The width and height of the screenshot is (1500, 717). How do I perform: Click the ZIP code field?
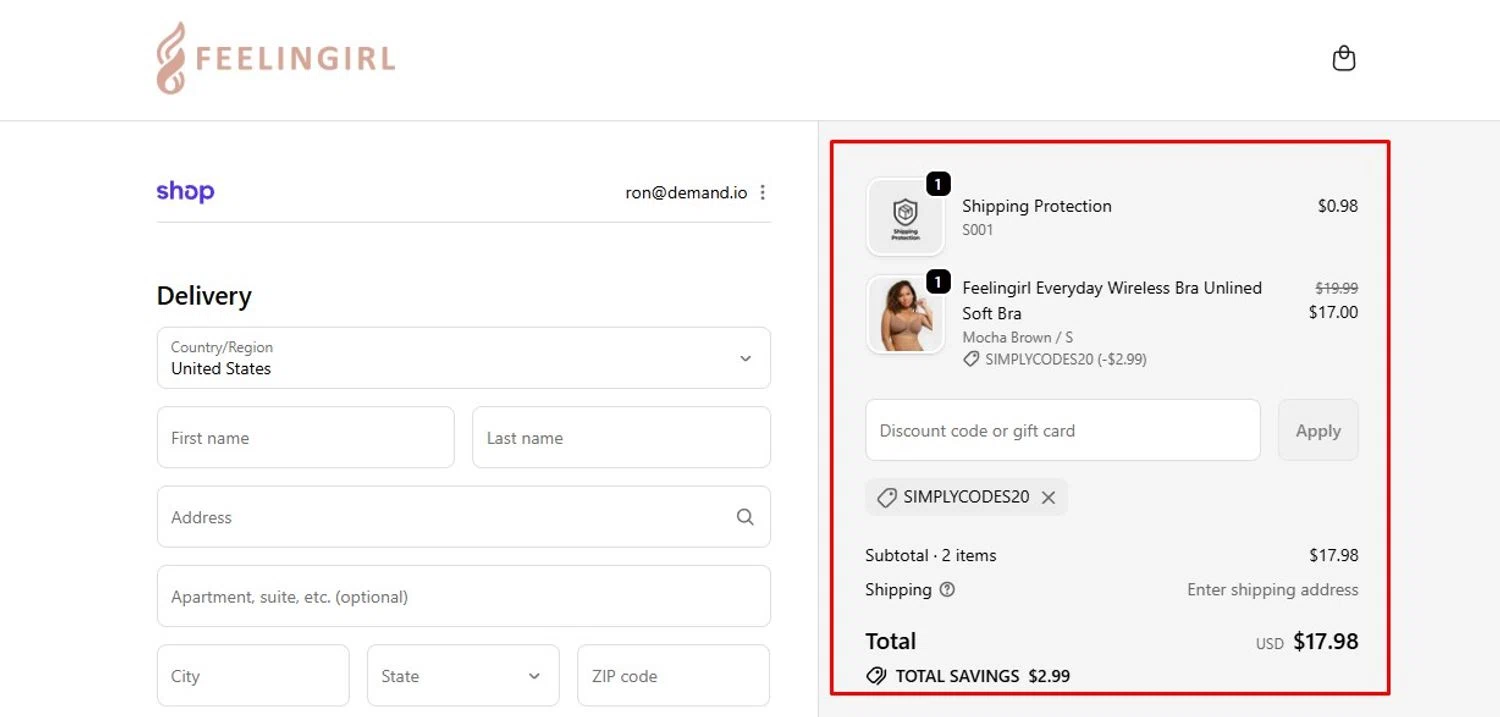673,676
